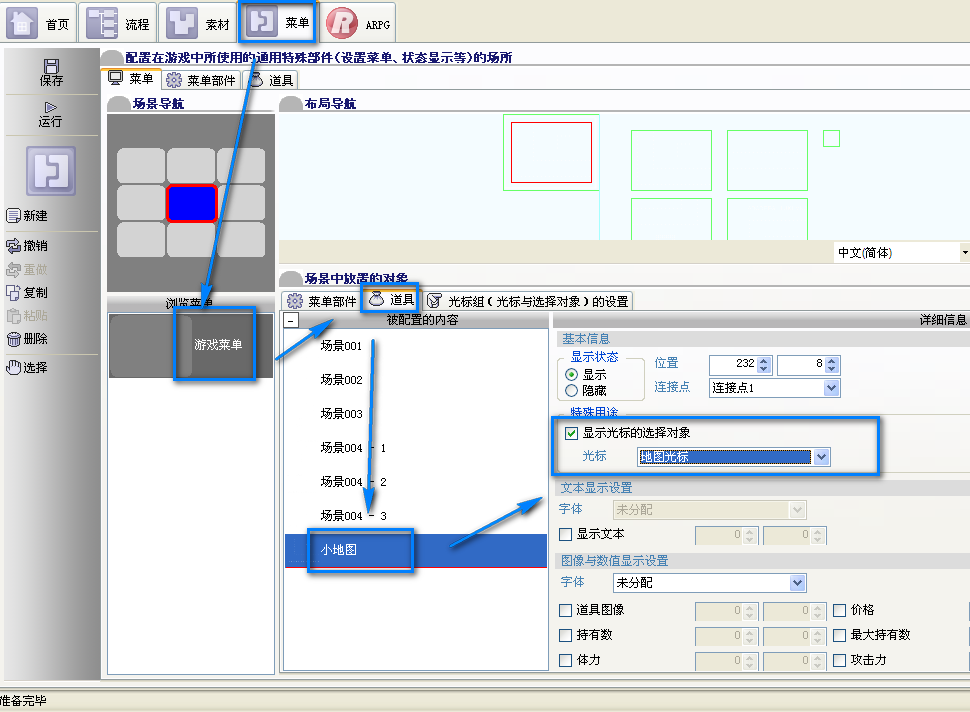
Task: Select the 隐藏 radio button
Action: (x=572, y=391)
